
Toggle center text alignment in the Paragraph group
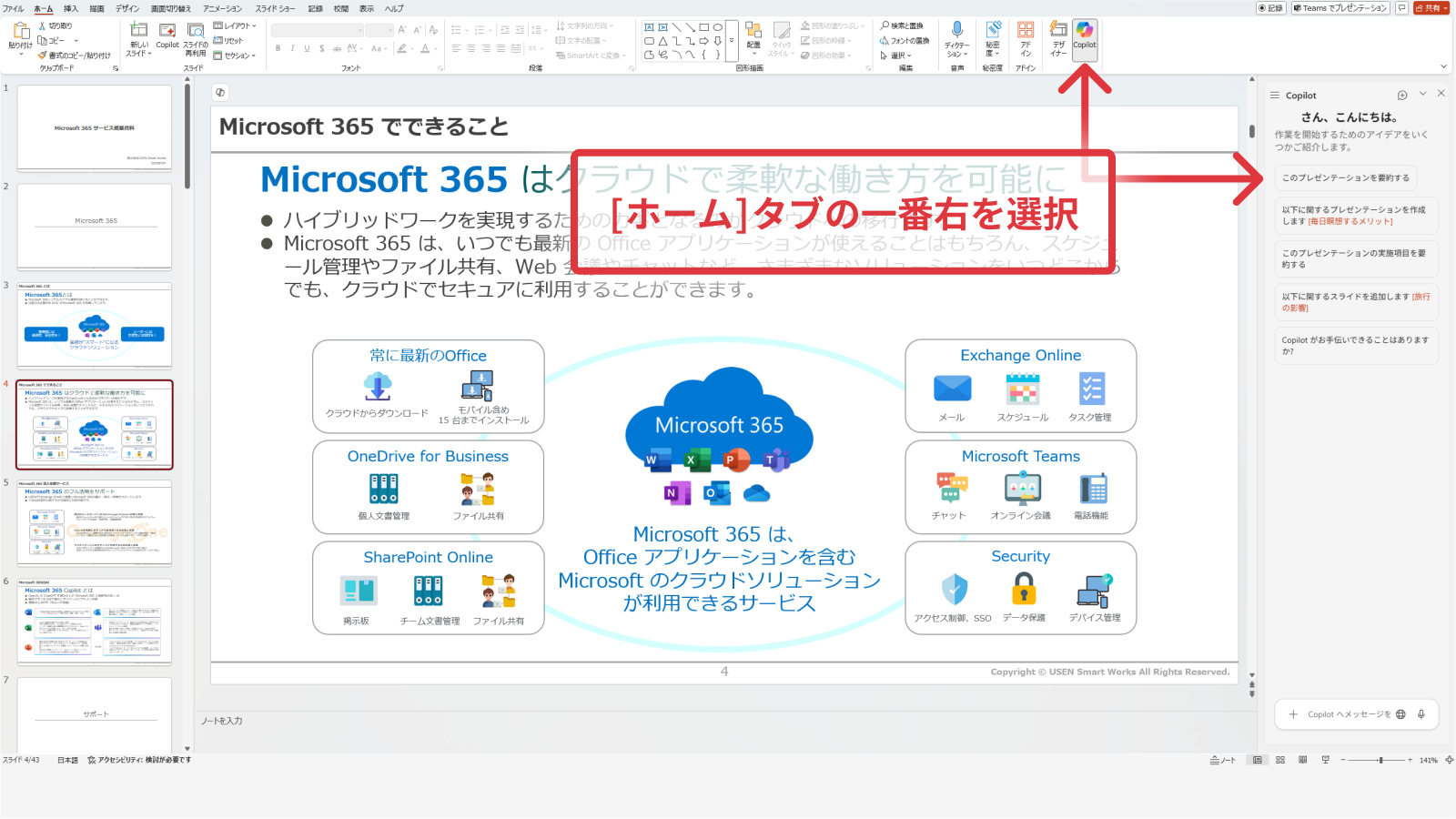(x=471, y=48)
